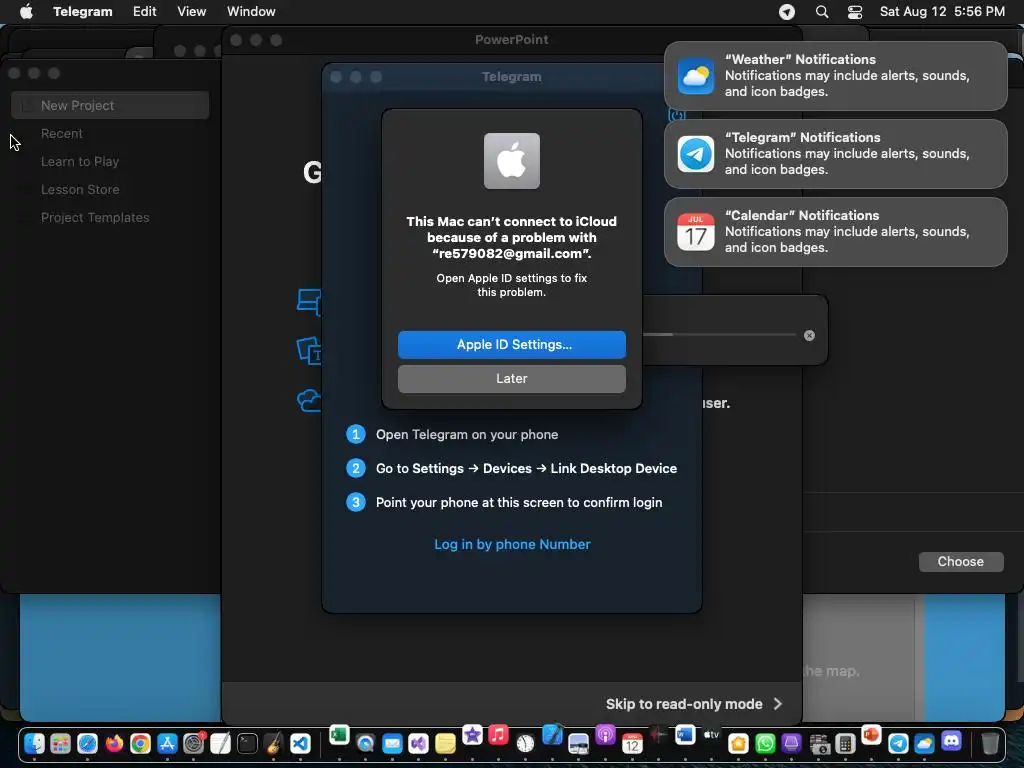Open the Telegram menu in menu bar
The height and width of the screenshot is (768, 1024).
(x=82, y=11)
